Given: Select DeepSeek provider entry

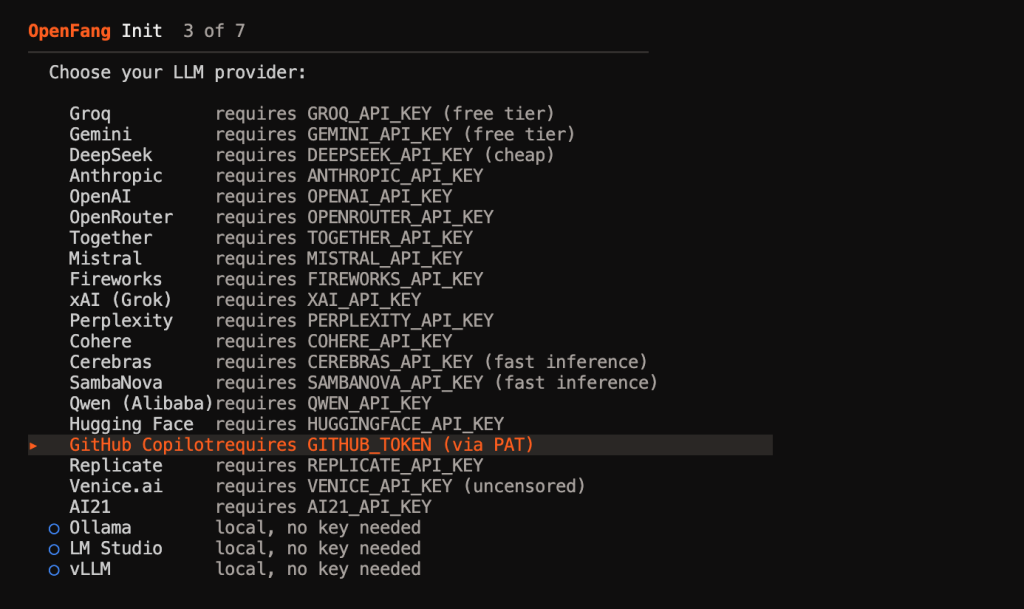Looking at the screenshot, I should point(111,155).
